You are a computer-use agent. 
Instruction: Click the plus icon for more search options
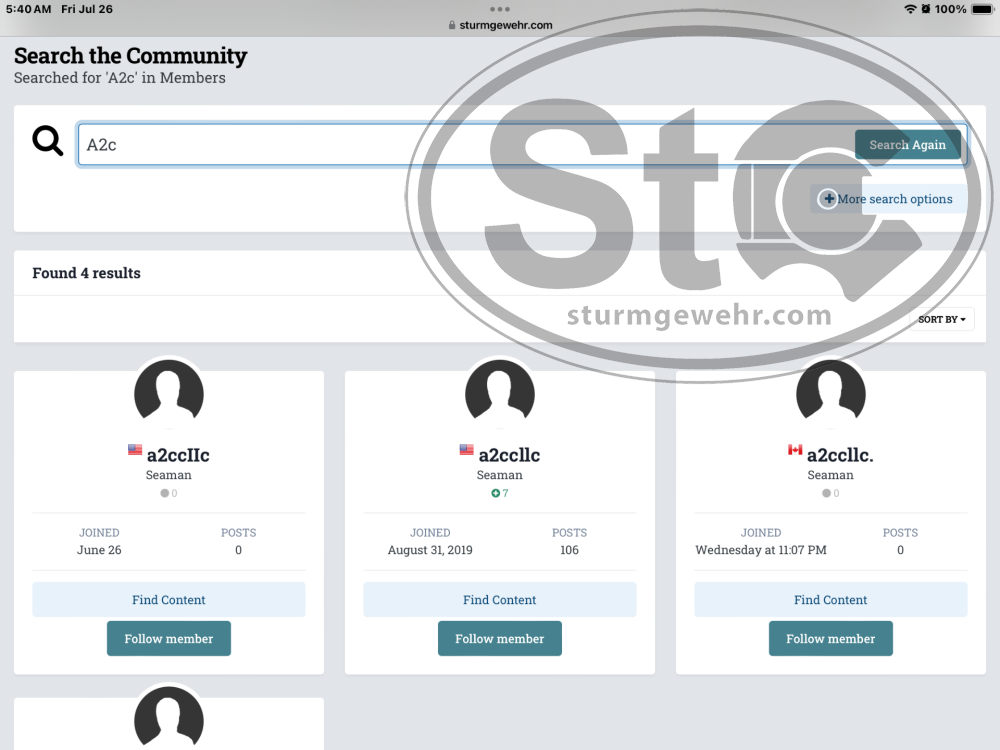click(828, 199)
